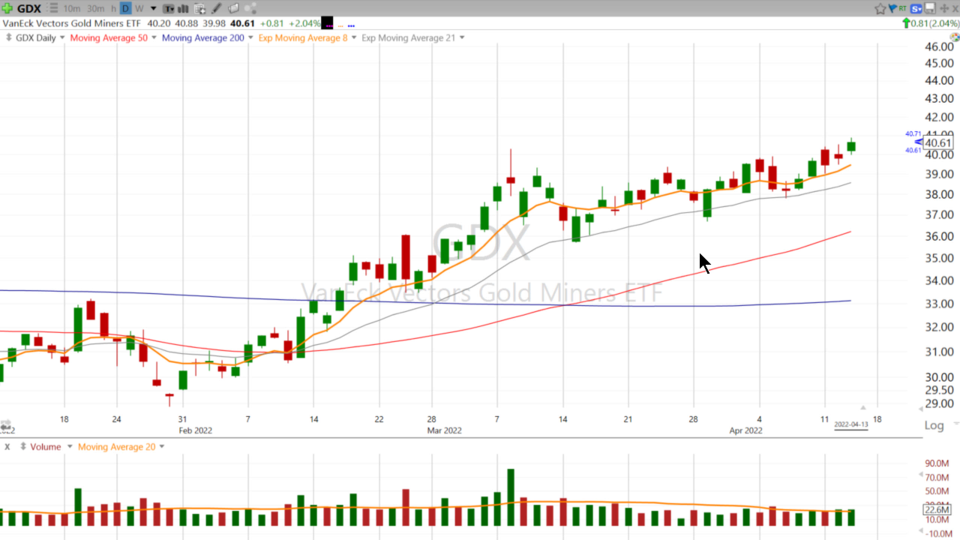Click the GDX ticker symbol box

click(x=29, y=9)
